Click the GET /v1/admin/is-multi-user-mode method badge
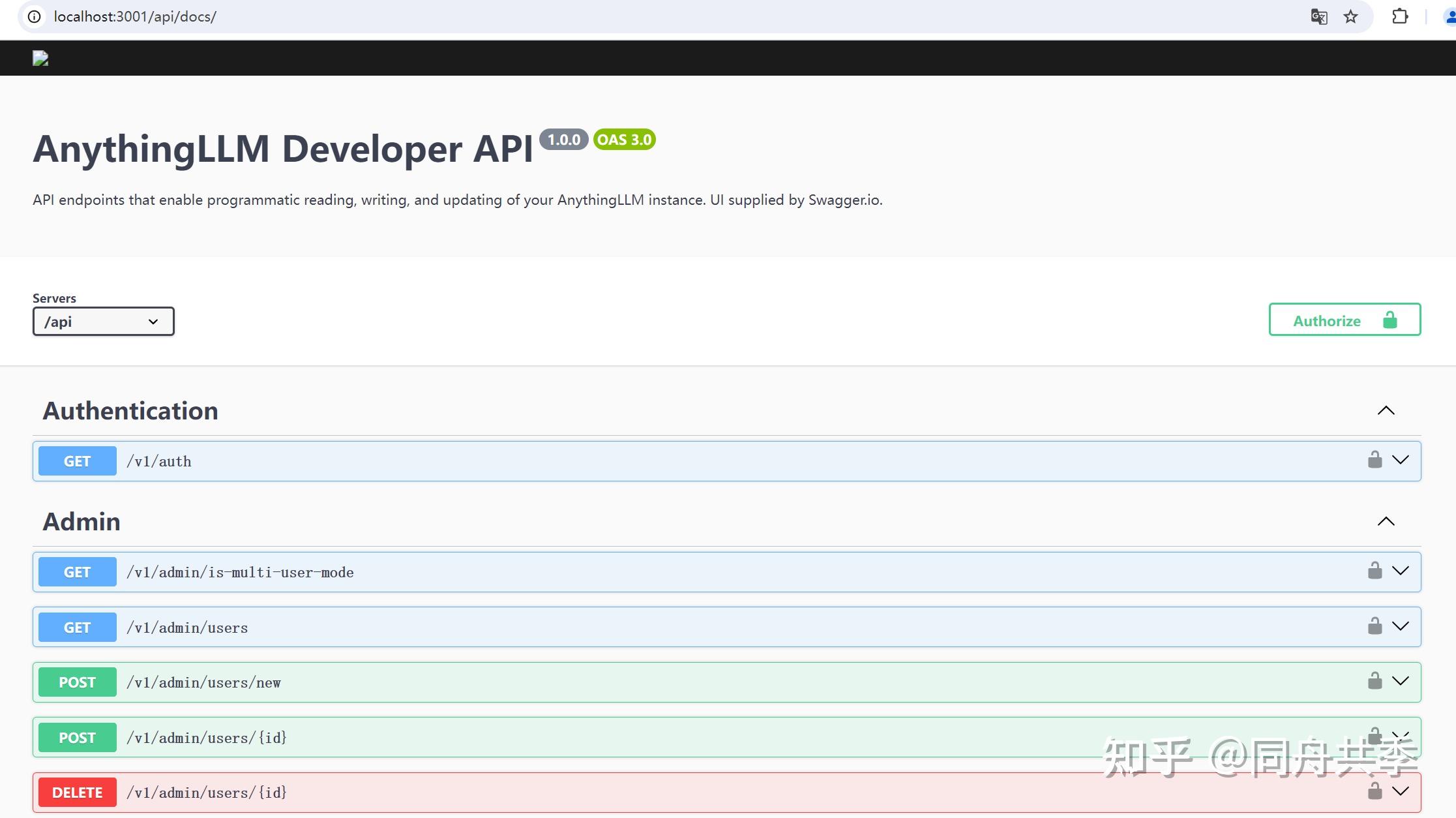 click(77, 572)
